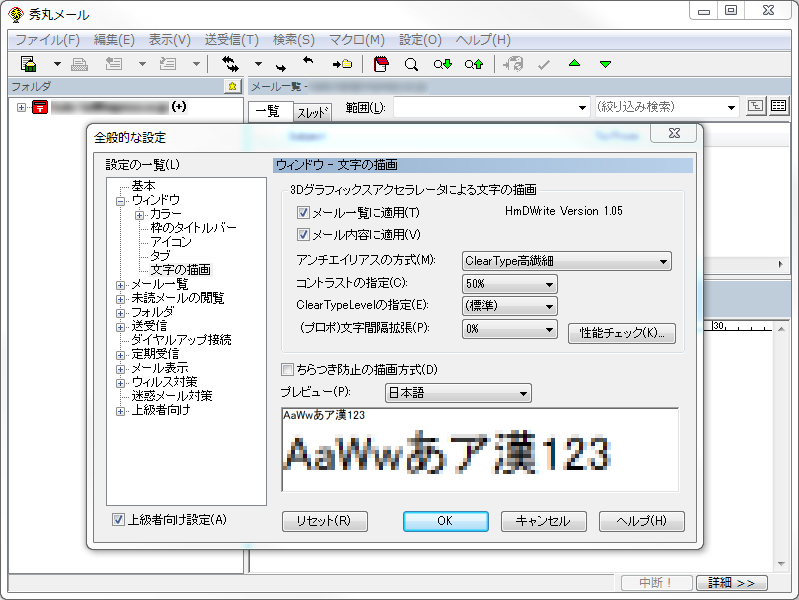The width and height of the screenshot is (799, 600).
Task: Open the 編集(E) menu
Action: pos(114,40)
